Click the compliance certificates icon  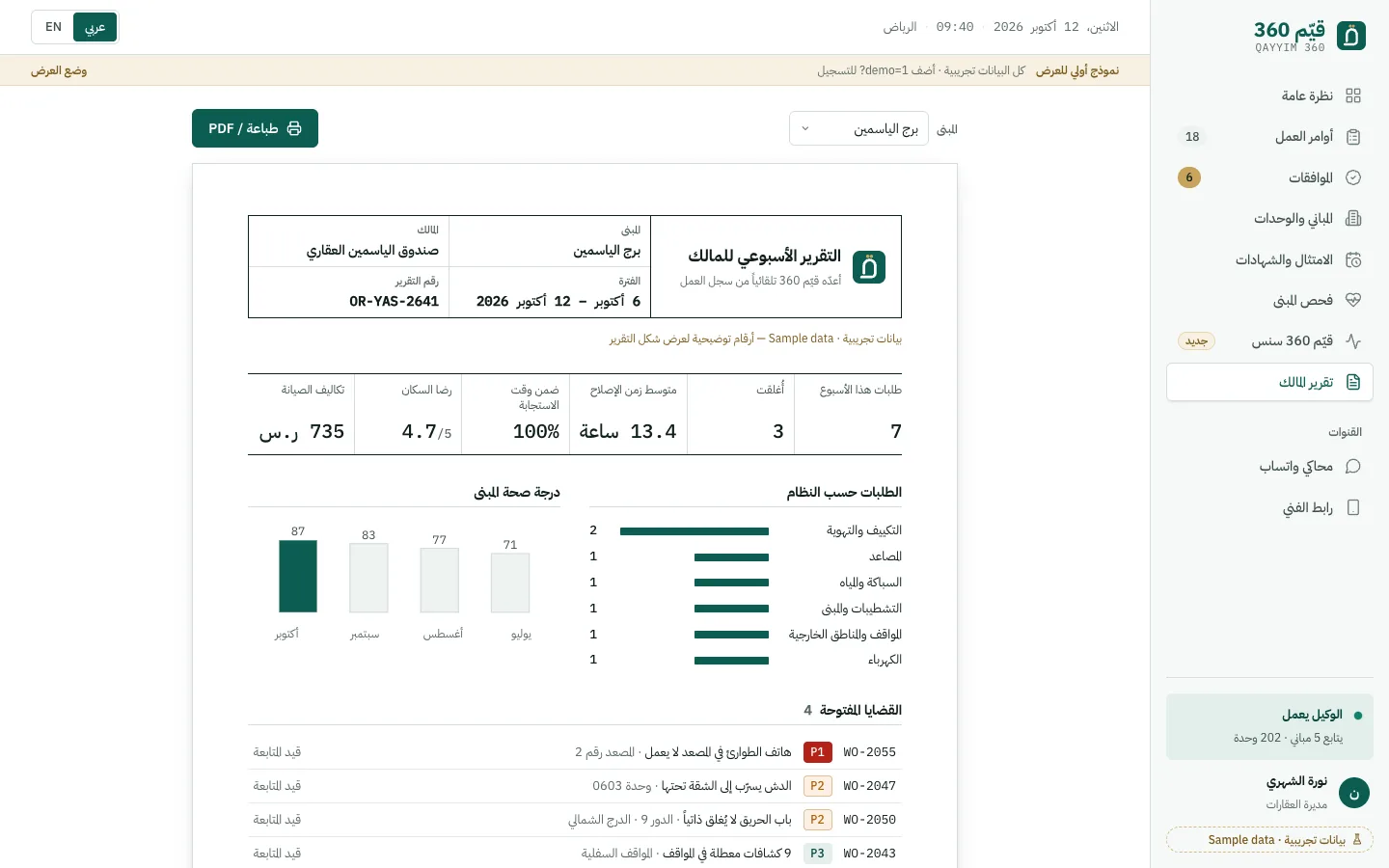pos(1353,259)
